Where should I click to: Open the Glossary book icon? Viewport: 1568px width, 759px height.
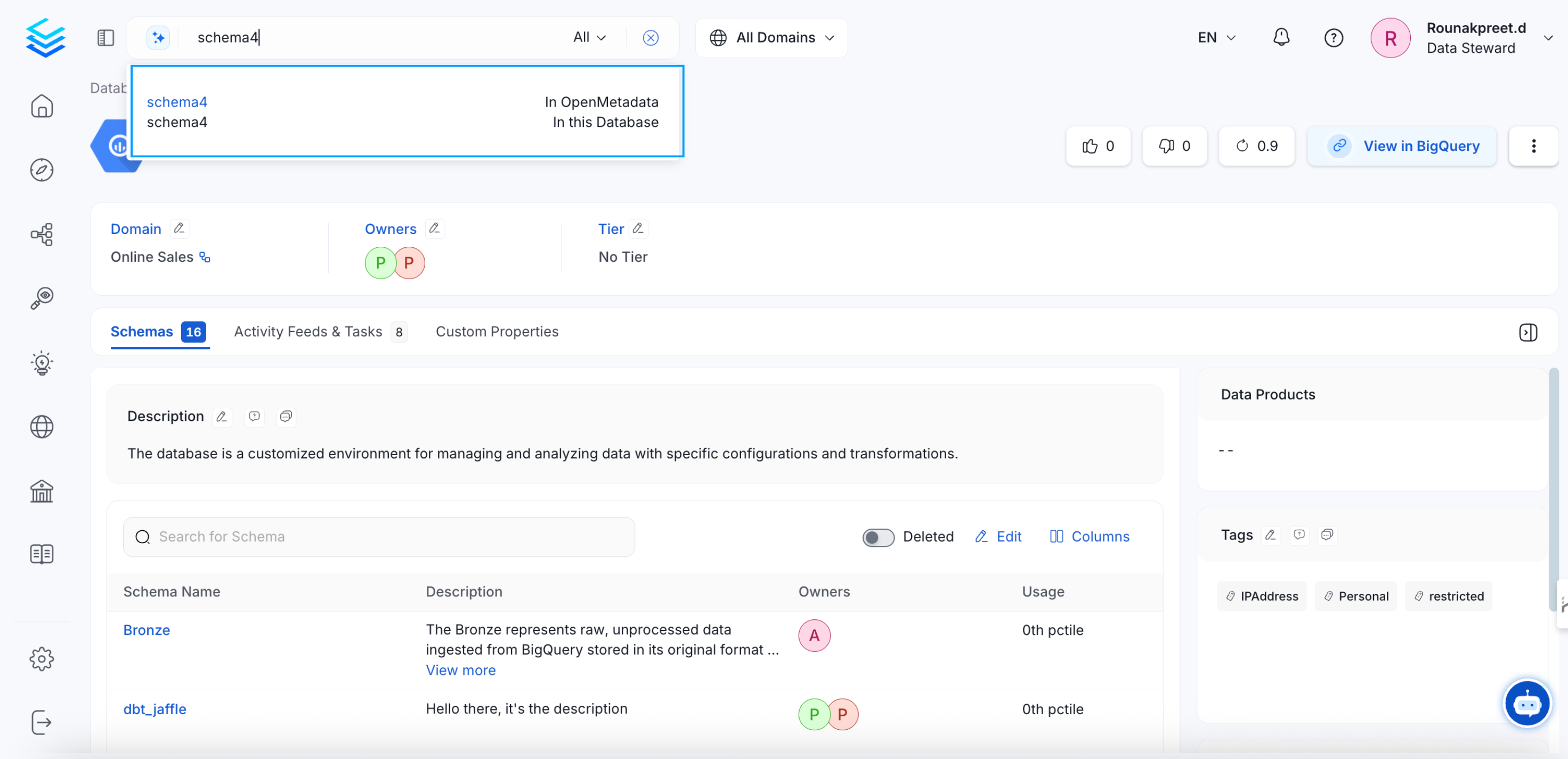pos(42,553)
